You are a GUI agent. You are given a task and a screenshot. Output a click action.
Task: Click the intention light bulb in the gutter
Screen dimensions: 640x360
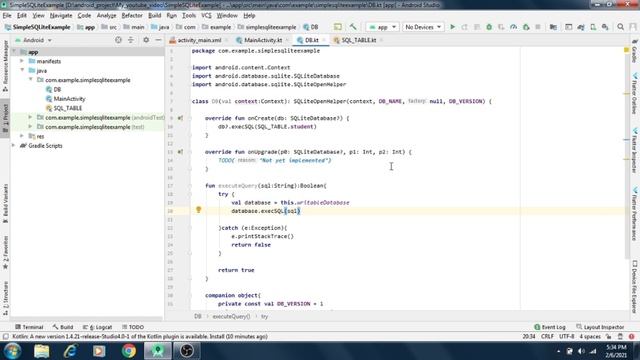tap(198, 210)
